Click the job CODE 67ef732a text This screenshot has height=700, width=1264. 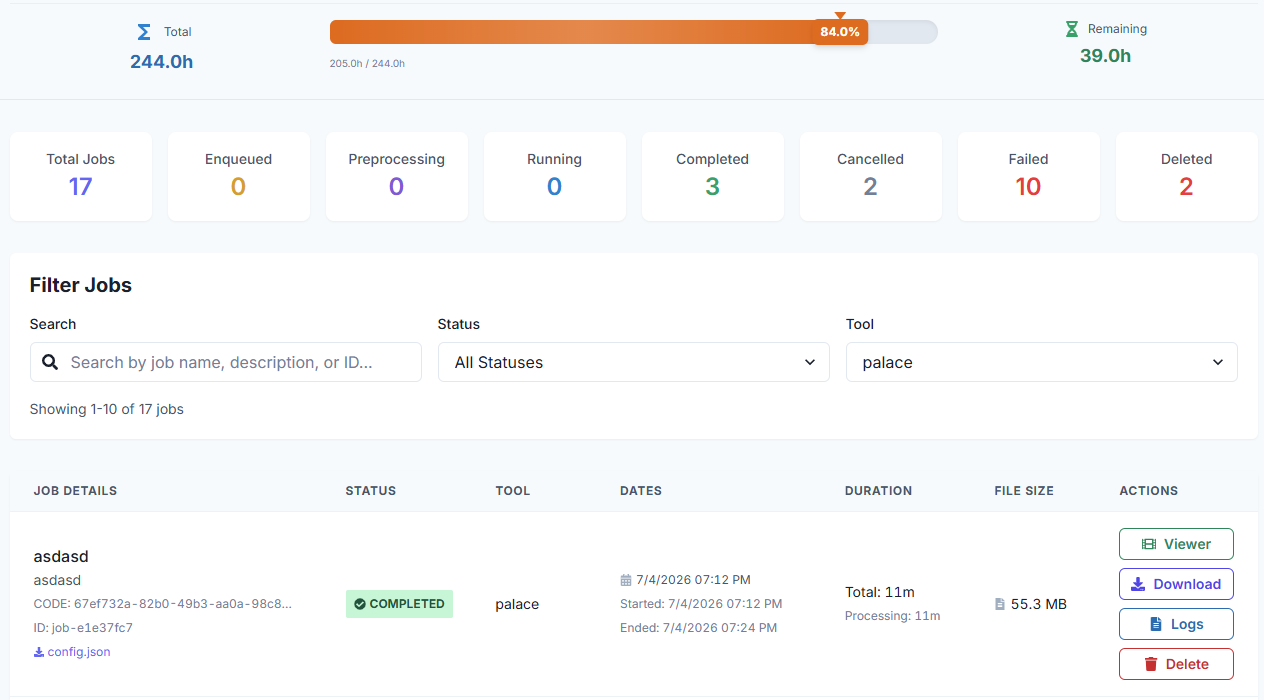point(163,604)
